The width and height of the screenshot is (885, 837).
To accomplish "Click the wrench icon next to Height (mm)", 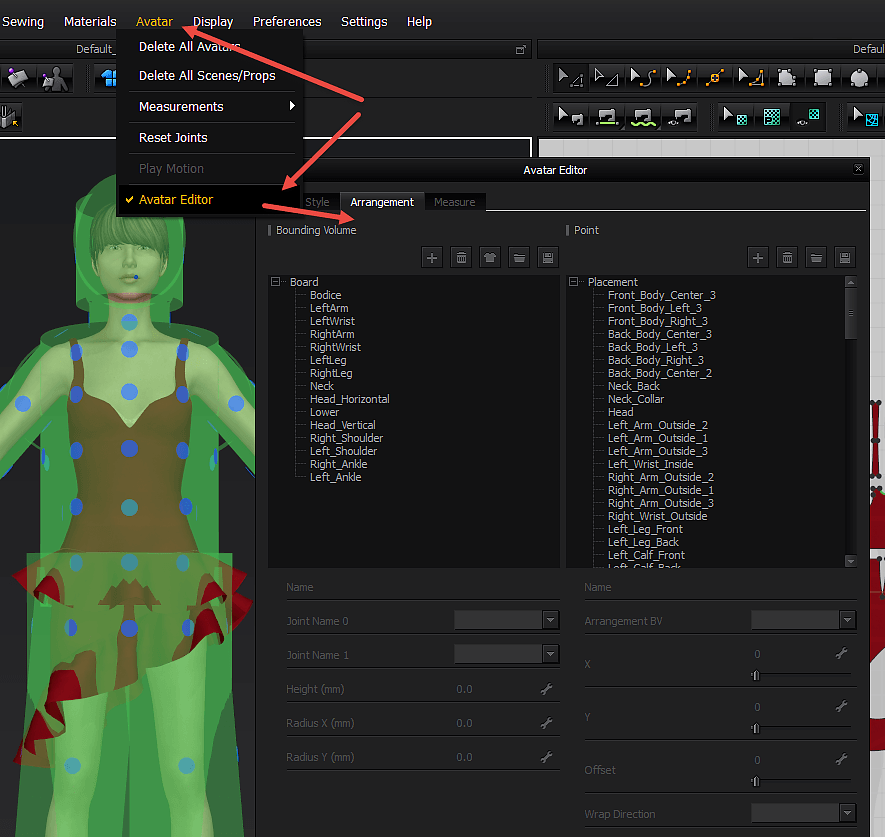I will (546, 689).
